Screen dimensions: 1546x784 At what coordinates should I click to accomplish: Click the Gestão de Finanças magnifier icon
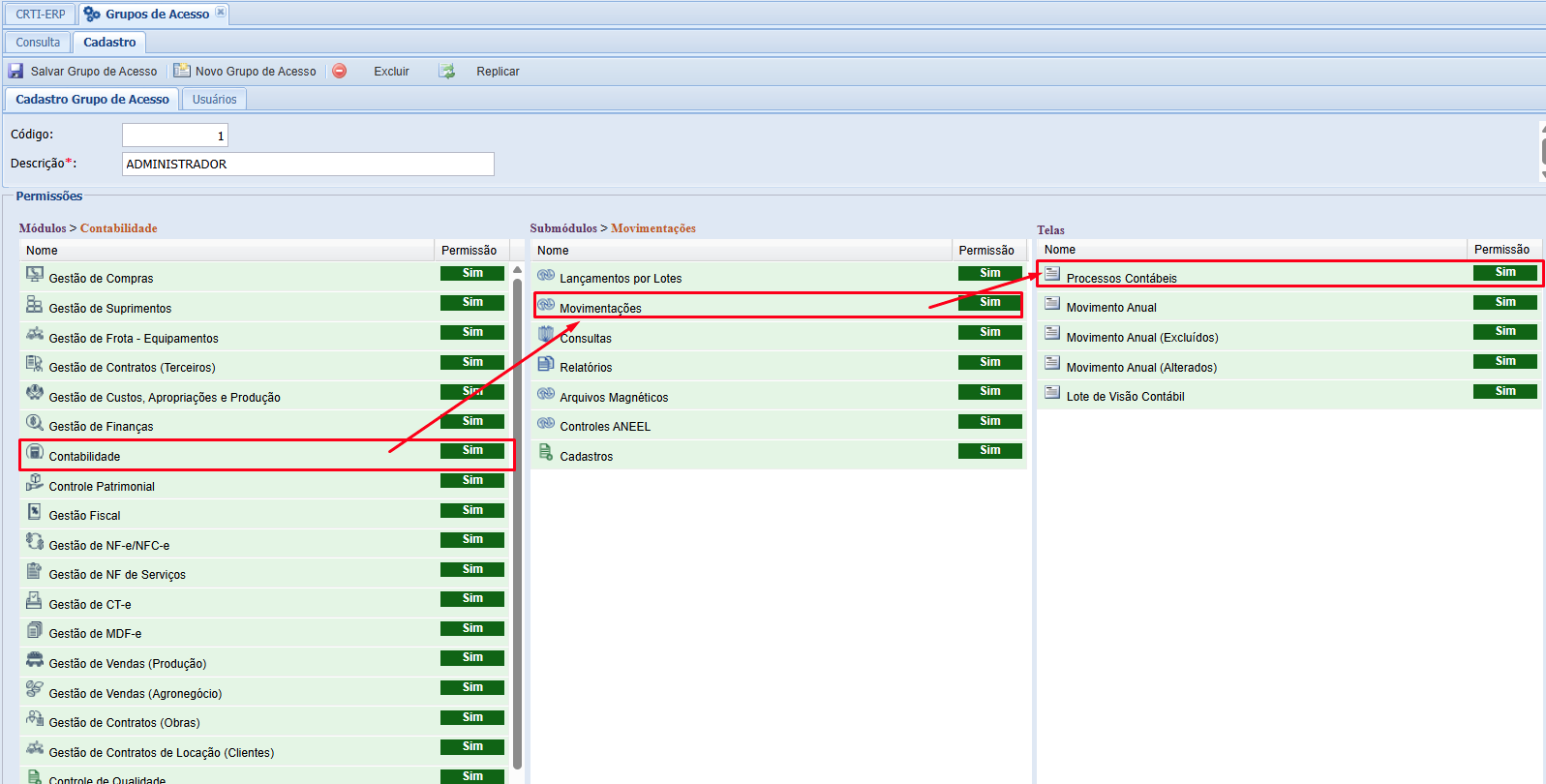tap(35, 423)
